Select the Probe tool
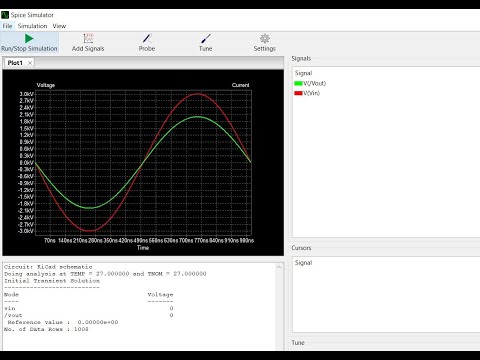Image resolution: width=480 pixels, height=360 pixels. tap(147, 43)
